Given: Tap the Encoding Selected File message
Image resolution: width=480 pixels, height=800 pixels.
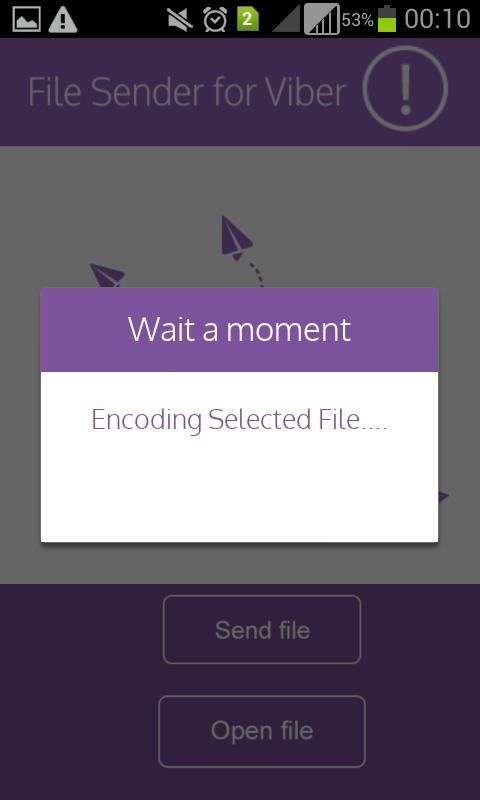Looking at the screenshot, I should pyautogui.click(x=239, y=420).
